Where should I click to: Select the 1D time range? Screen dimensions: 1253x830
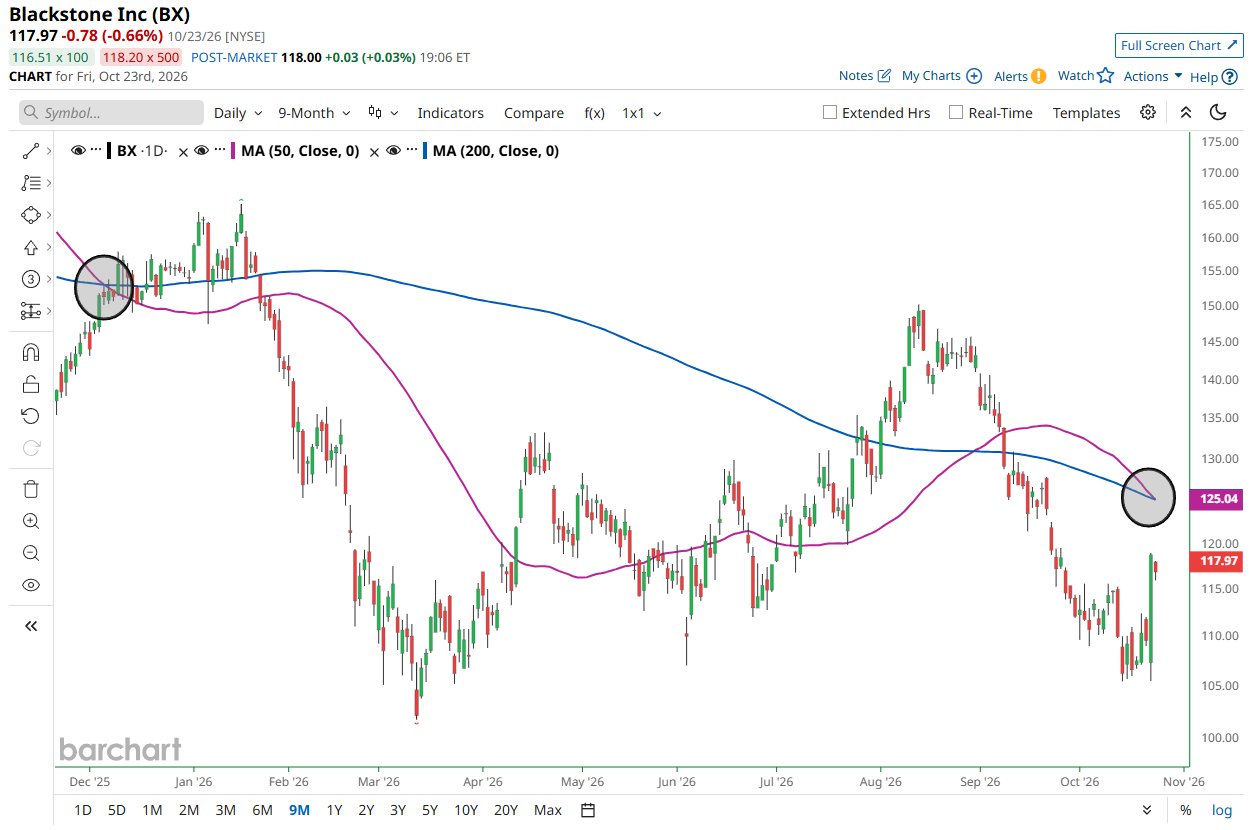click(x=84, y=810)
